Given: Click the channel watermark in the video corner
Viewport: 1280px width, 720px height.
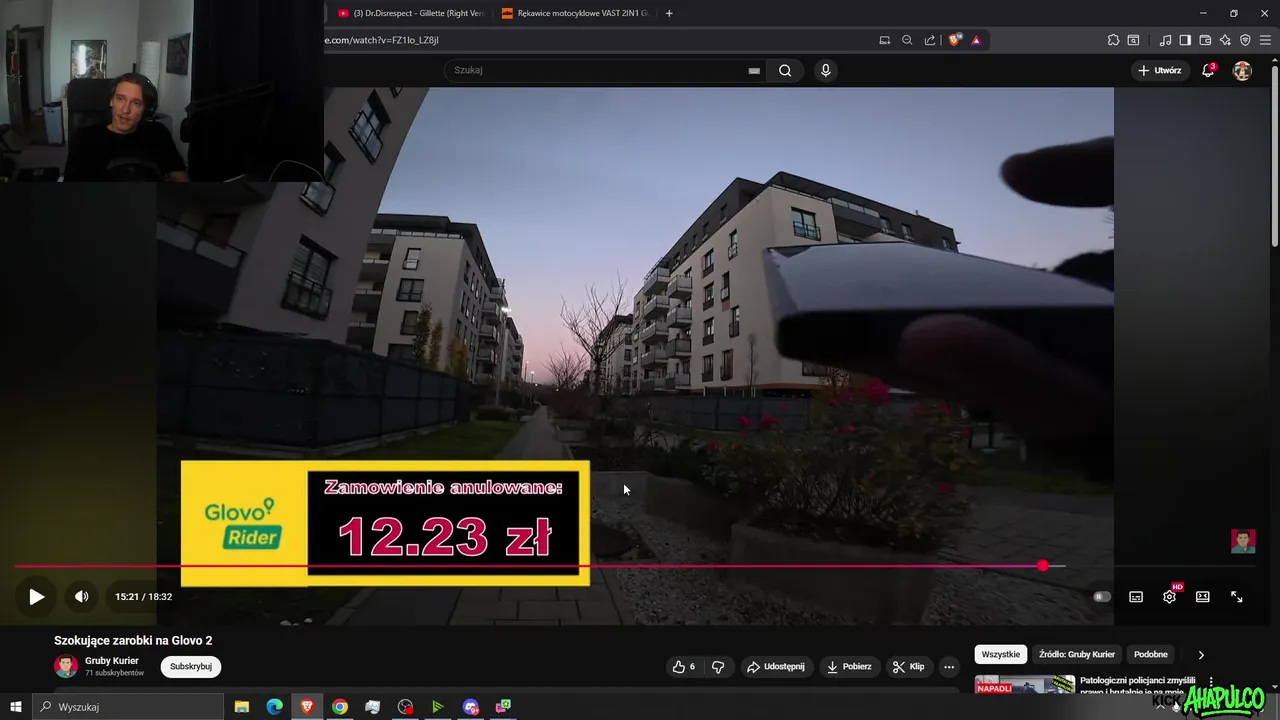Looking at the screenshot, I should (1243, 541).
